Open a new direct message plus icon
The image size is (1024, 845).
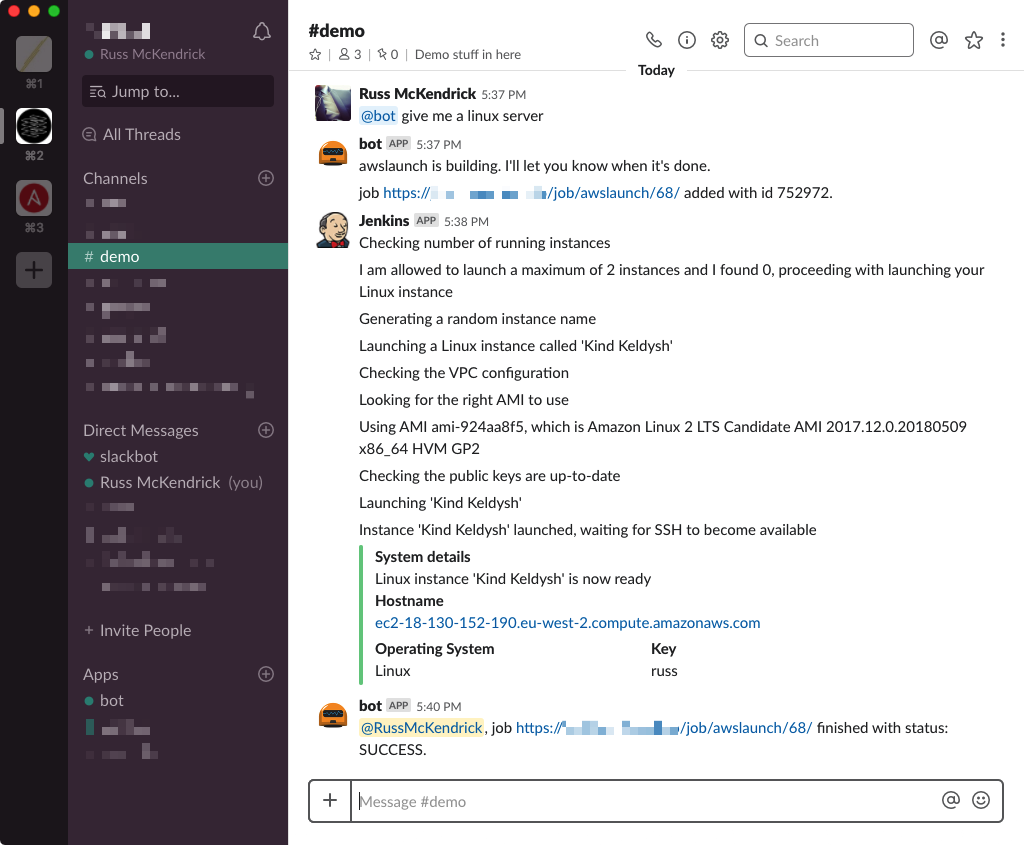266,430
